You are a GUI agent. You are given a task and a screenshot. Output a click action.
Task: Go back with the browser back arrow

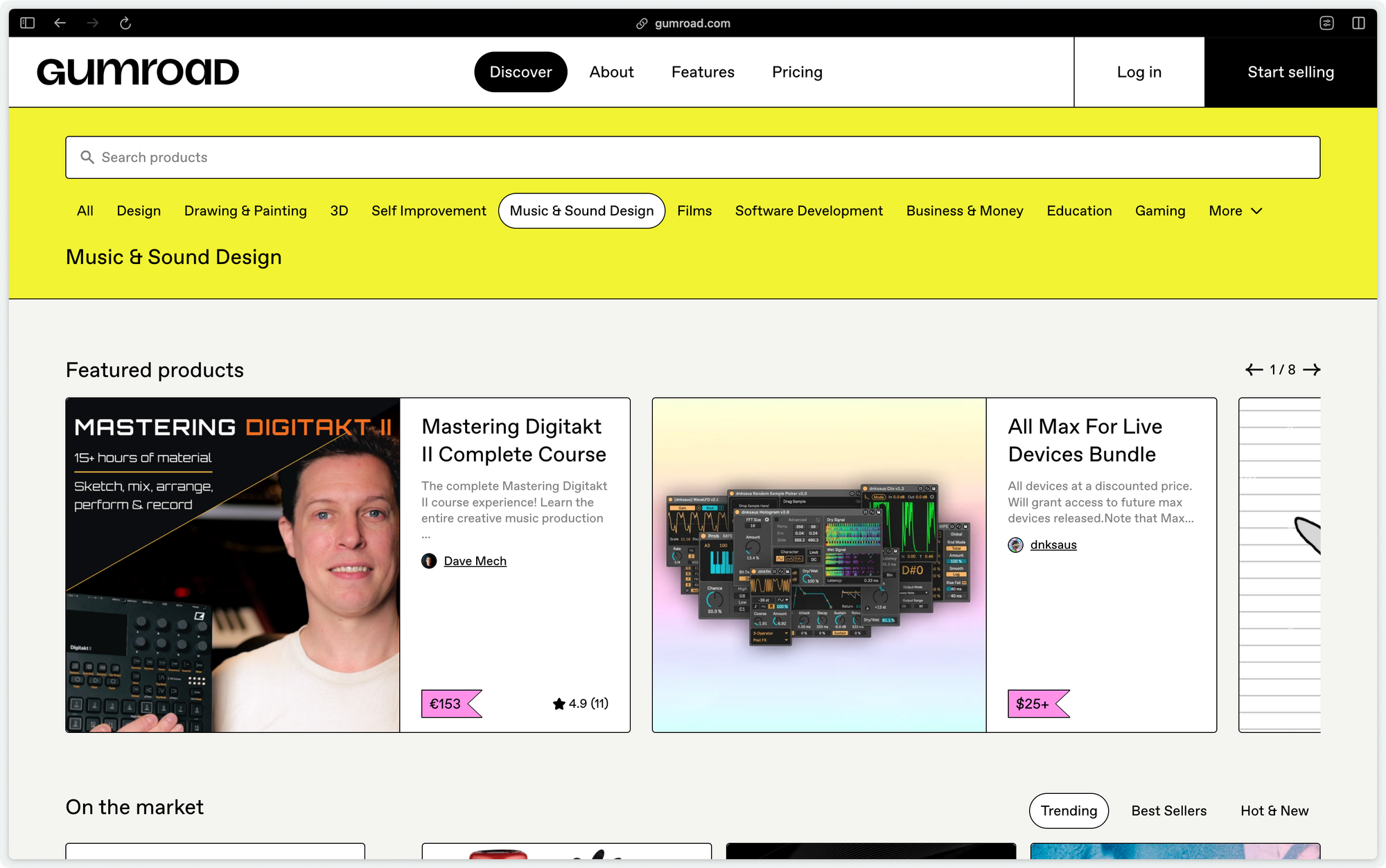[60, 23]
